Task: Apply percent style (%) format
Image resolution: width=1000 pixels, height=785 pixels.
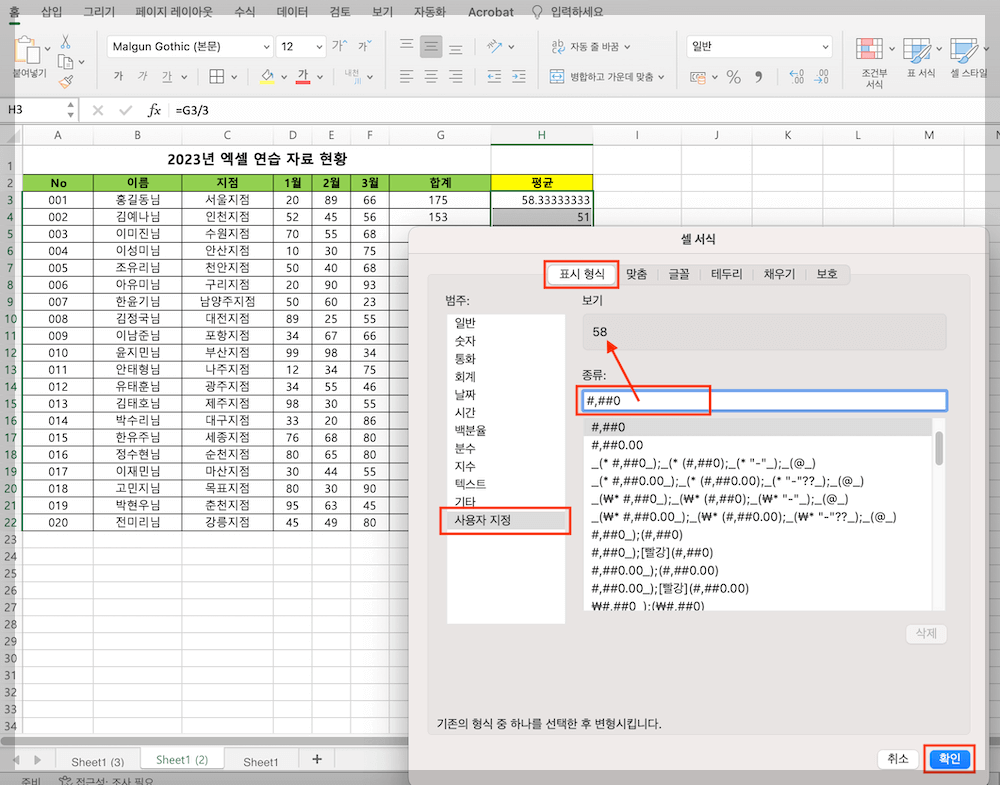Action: [x=733, y=77]
